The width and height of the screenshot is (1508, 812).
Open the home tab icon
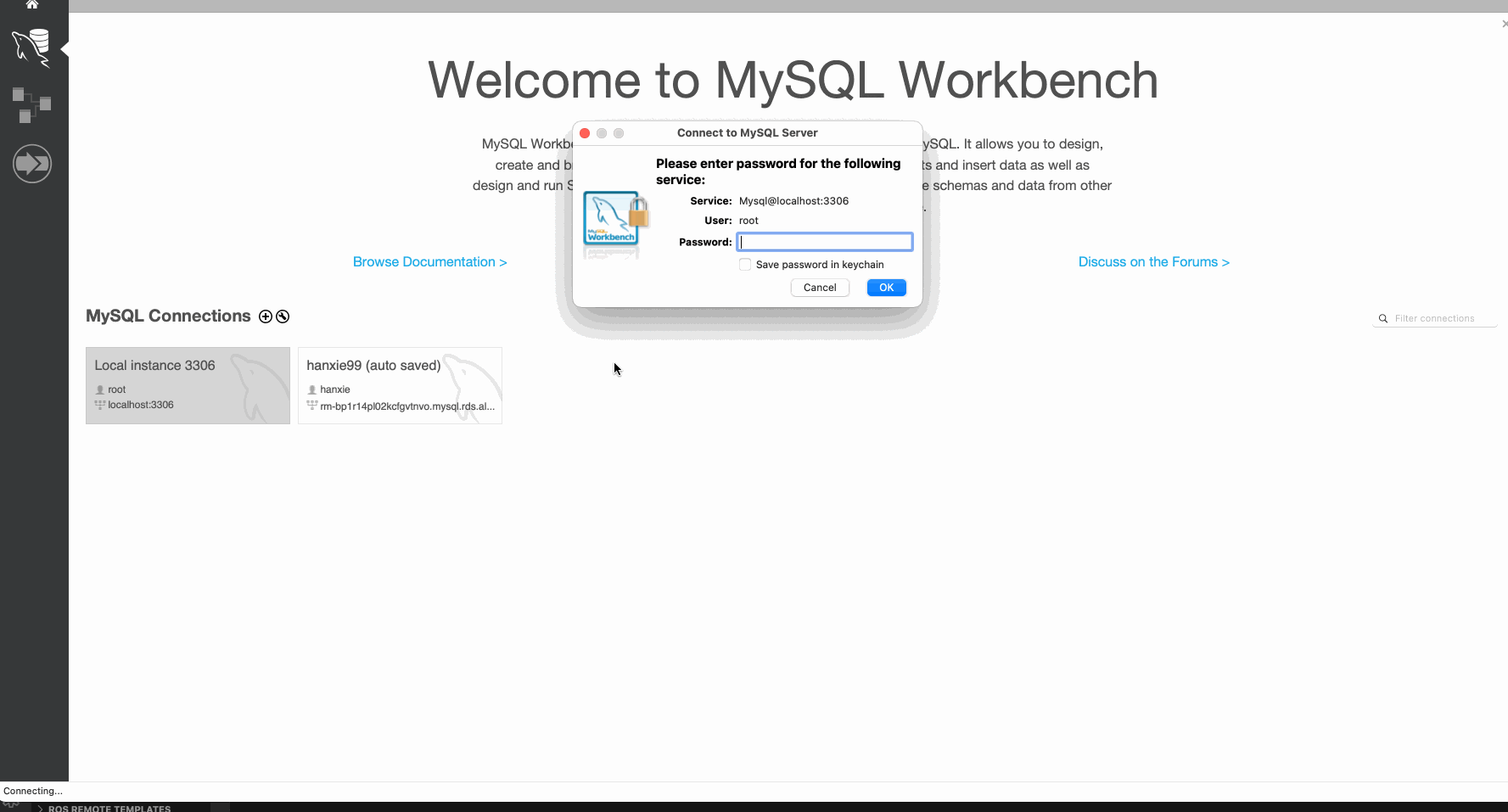click(x=32, y=4)
